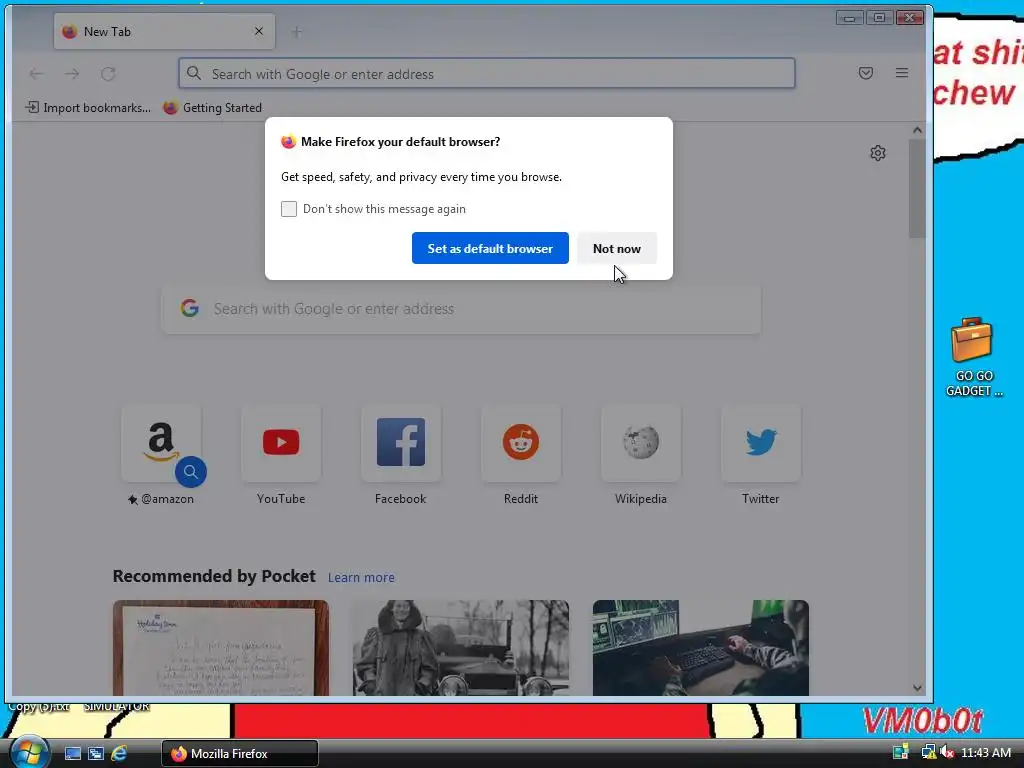This screenshot has height=768, width=1024.
Task: Click Switch between windows quick launch icon
Action: (x=96, y=754)
